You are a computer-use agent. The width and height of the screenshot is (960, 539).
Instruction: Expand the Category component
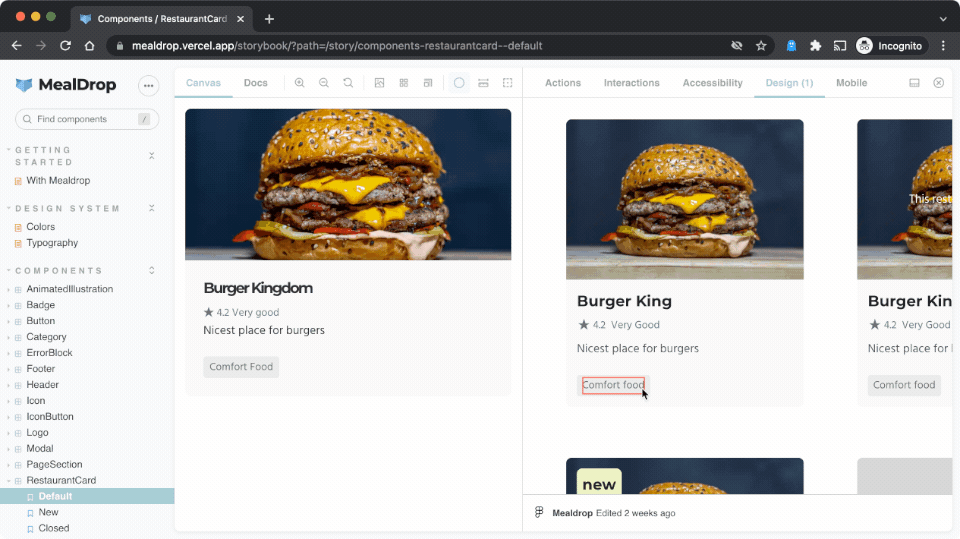click(46, 337)
